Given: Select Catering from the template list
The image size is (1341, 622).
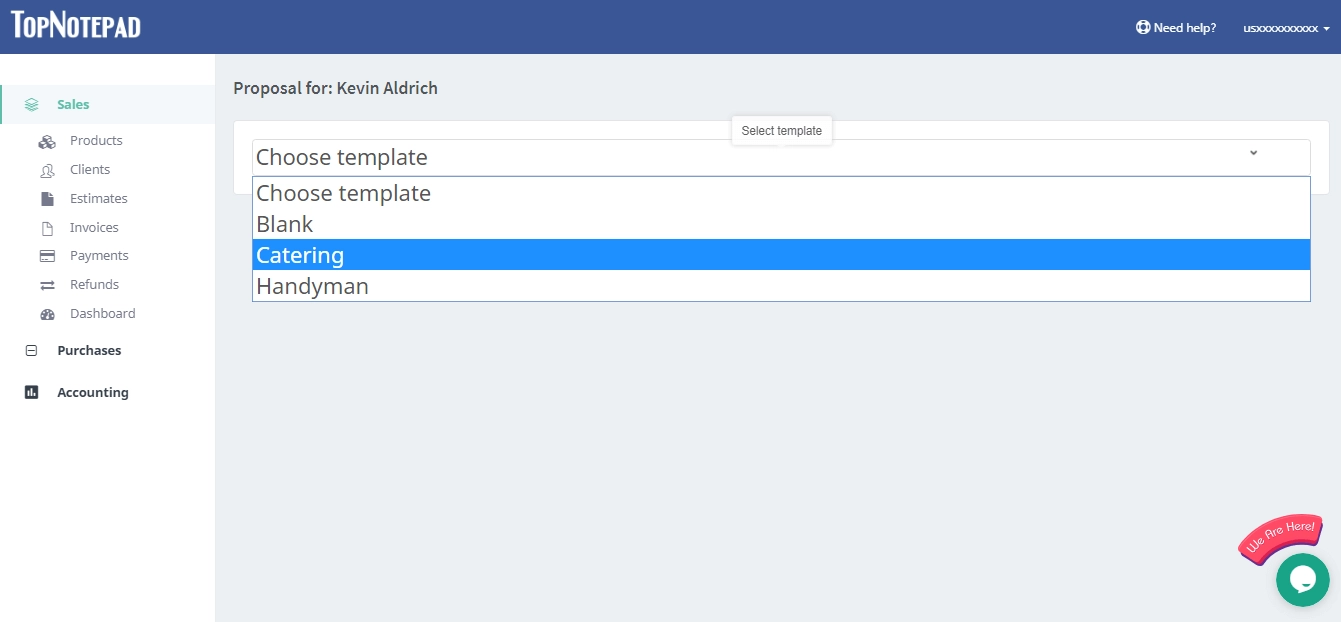Looking at the screenshot, I should point(300,255).
